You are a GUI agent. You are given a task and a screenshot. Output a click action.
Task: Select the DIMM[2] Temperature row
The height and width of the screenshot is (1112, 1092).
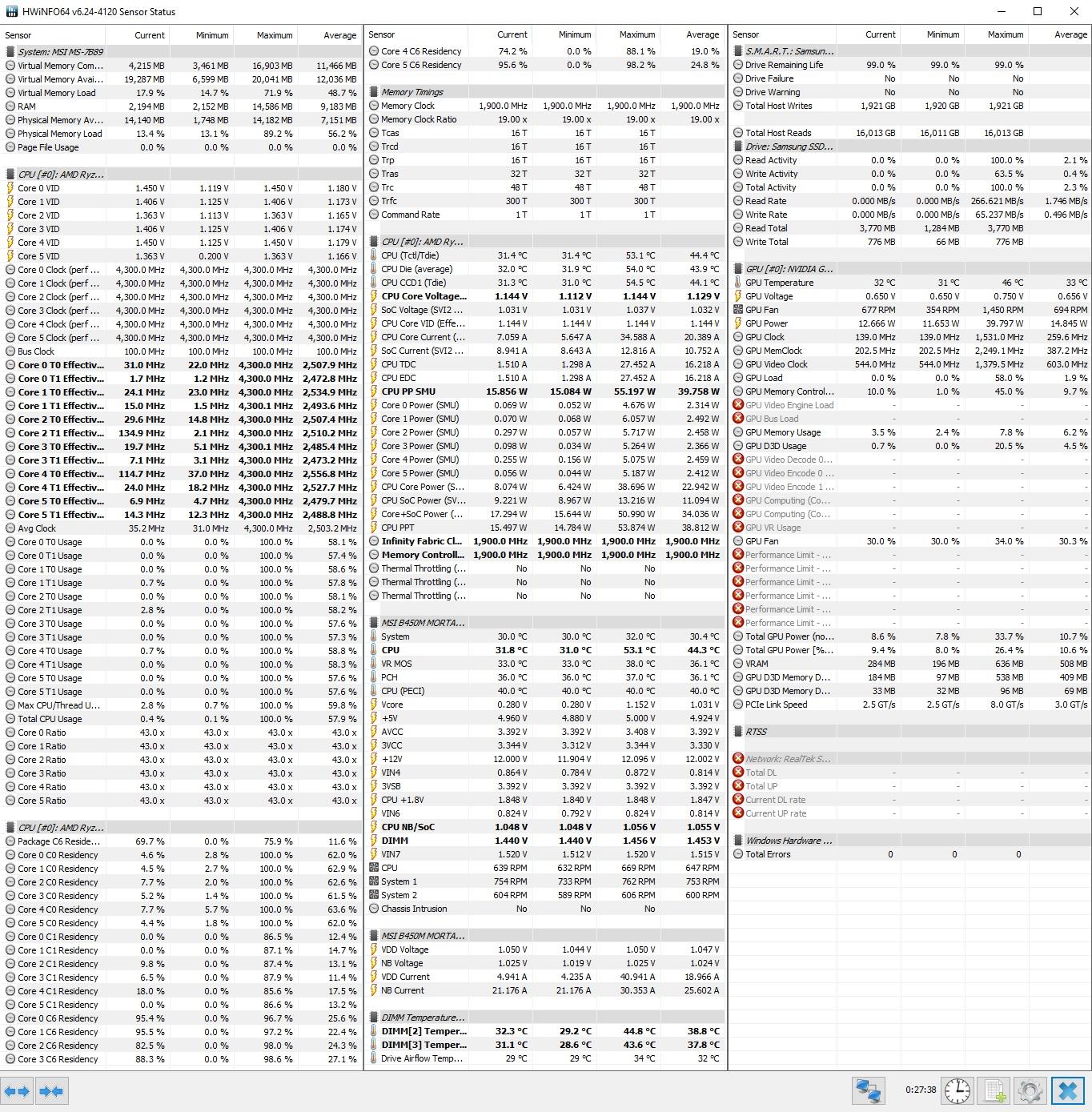coord(545,1031)
